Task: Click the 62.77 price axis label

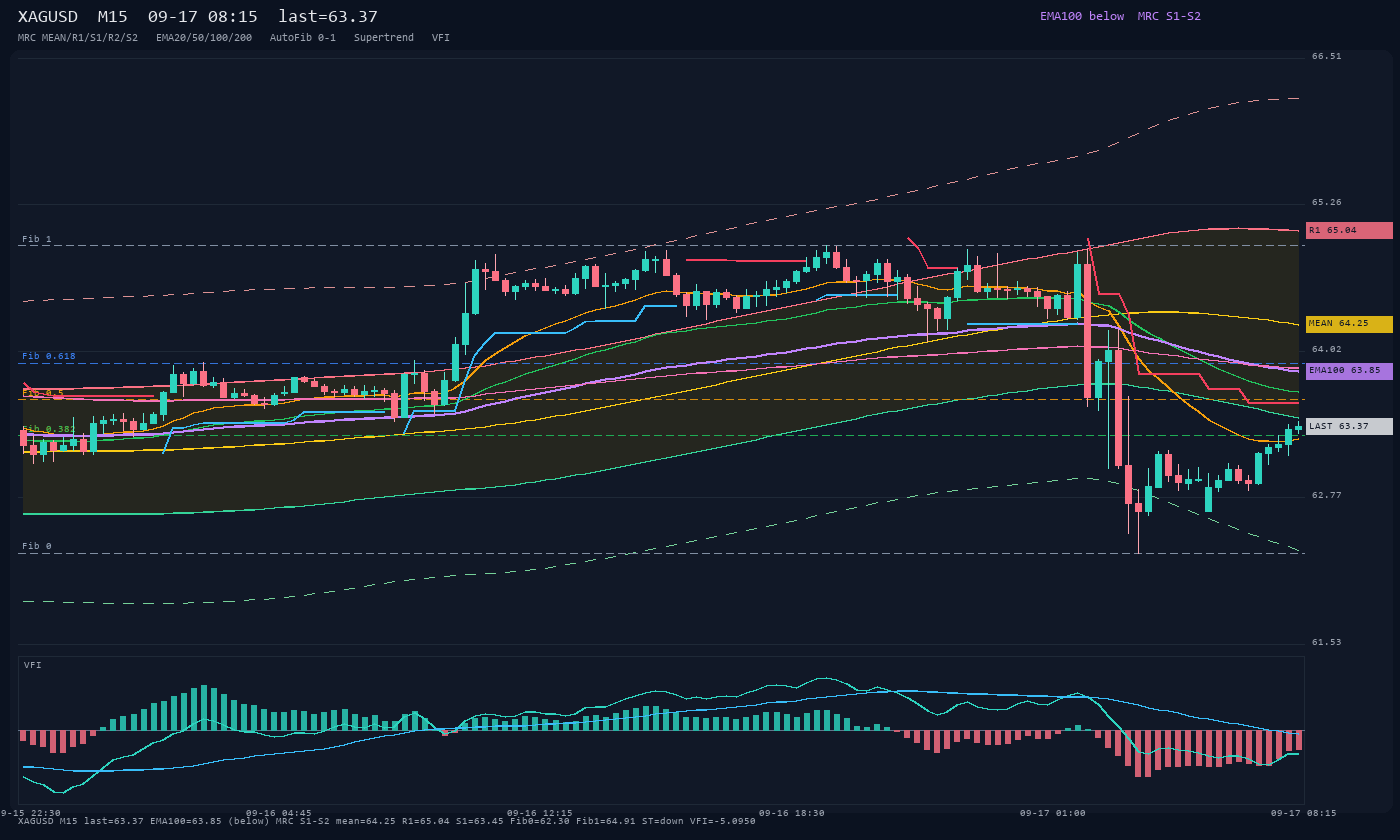Action: 1327,495
